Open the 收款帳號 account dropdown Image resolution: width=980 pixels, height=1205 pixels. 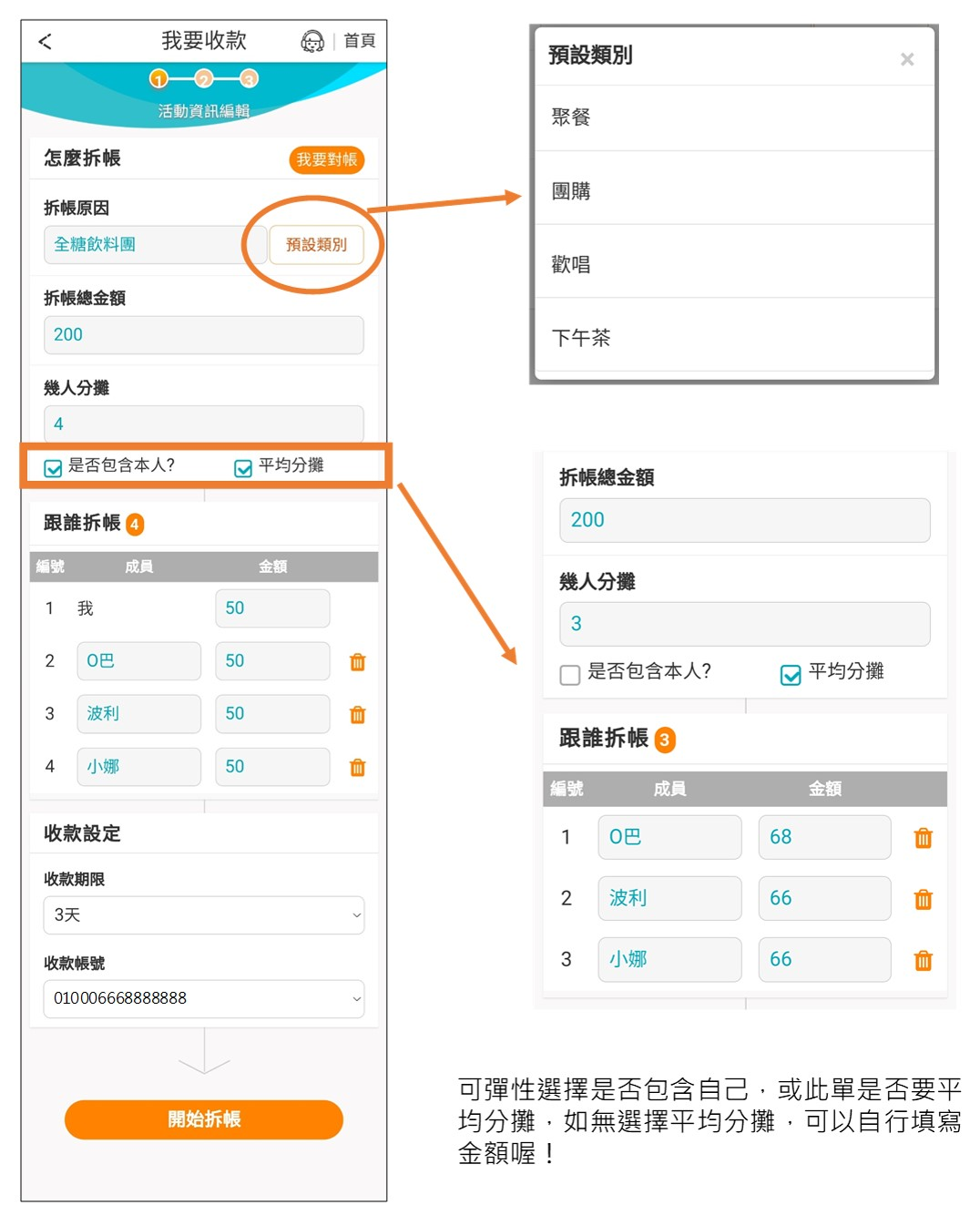[x=203, y=999]
